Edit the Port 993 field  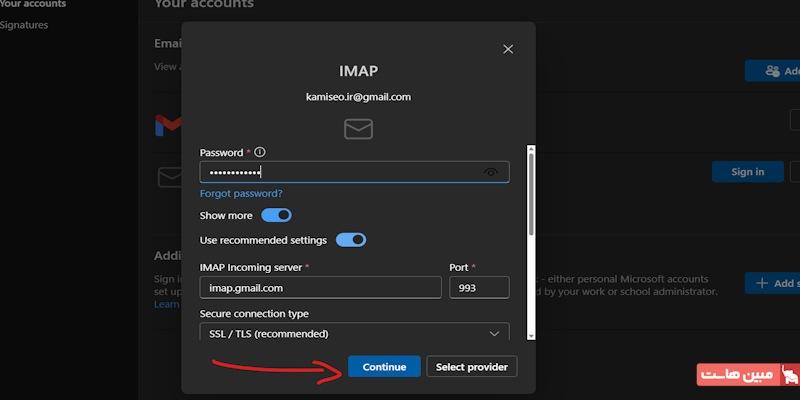[x=479, y=288]
